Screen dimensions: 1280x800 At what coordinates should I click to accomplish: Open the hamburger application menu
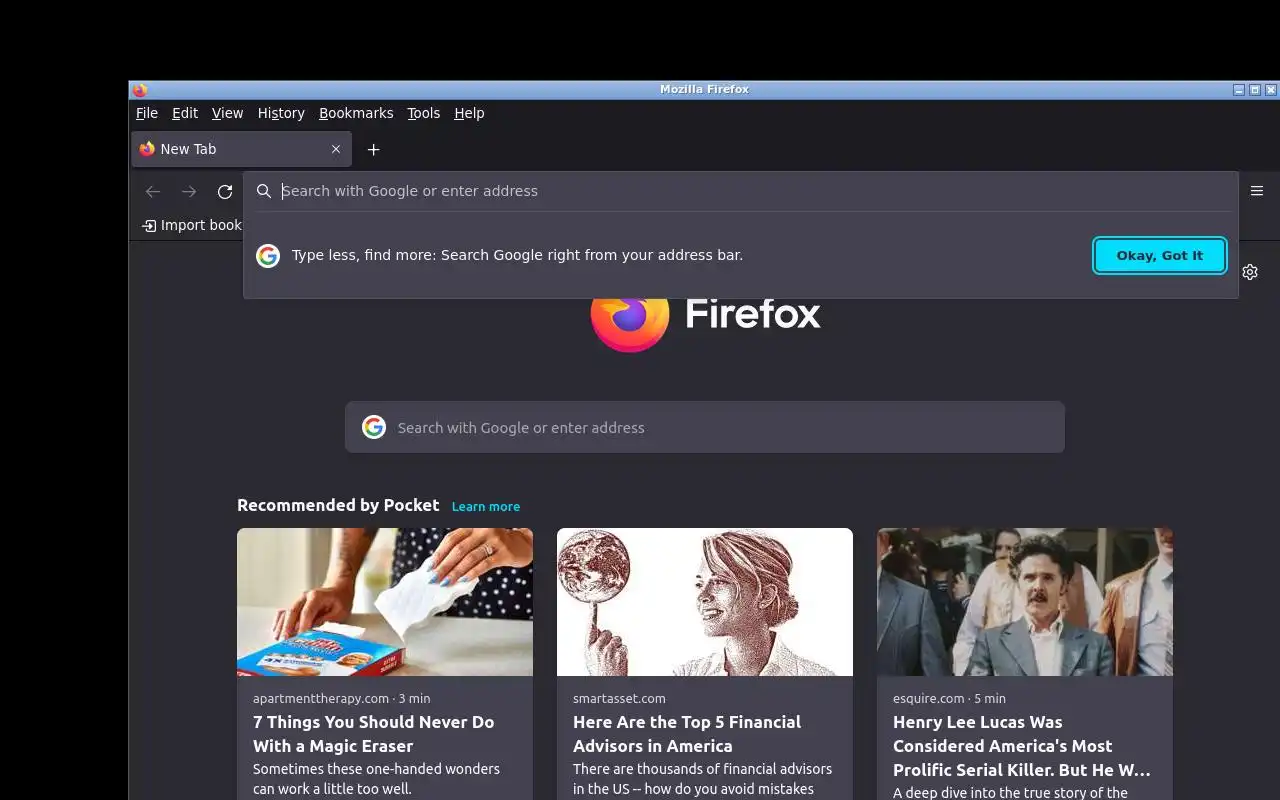point(1257,191)
